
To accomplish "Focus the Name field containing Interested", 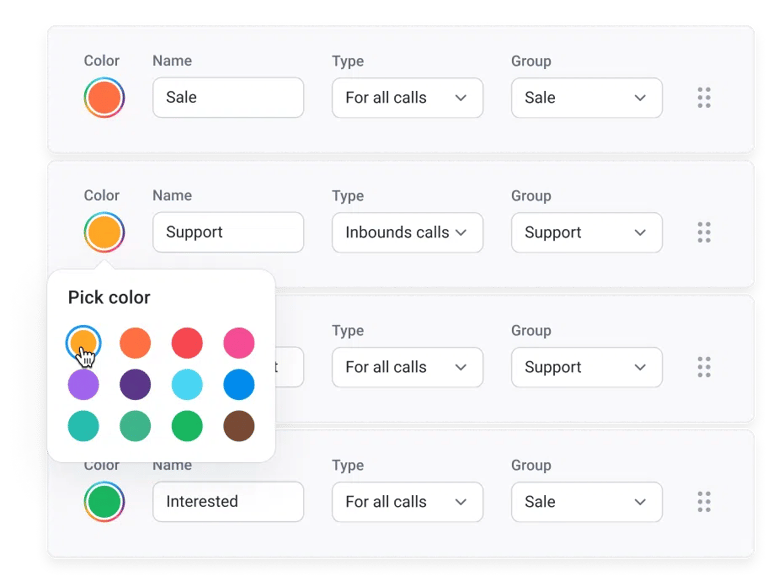I will pos(228,502).
